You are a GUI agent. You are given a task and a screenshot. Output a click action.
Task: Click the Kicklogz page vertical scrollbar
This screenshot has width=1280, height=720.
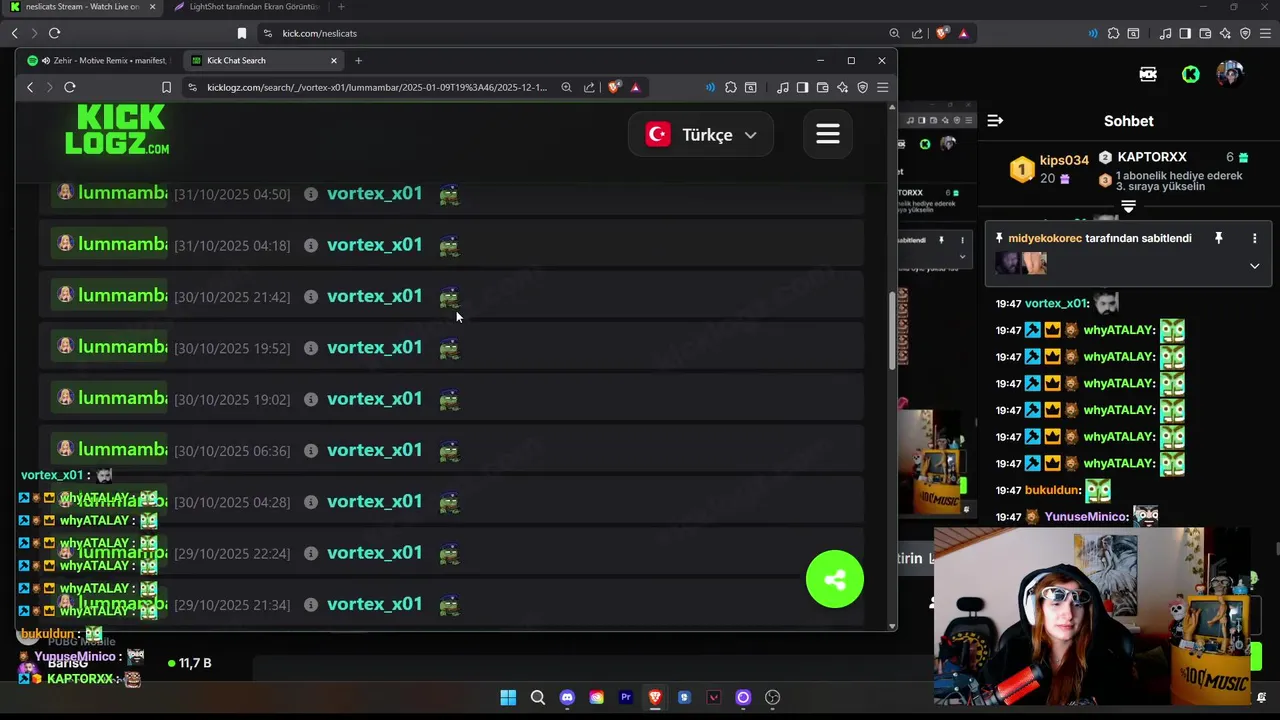point(892,330)
